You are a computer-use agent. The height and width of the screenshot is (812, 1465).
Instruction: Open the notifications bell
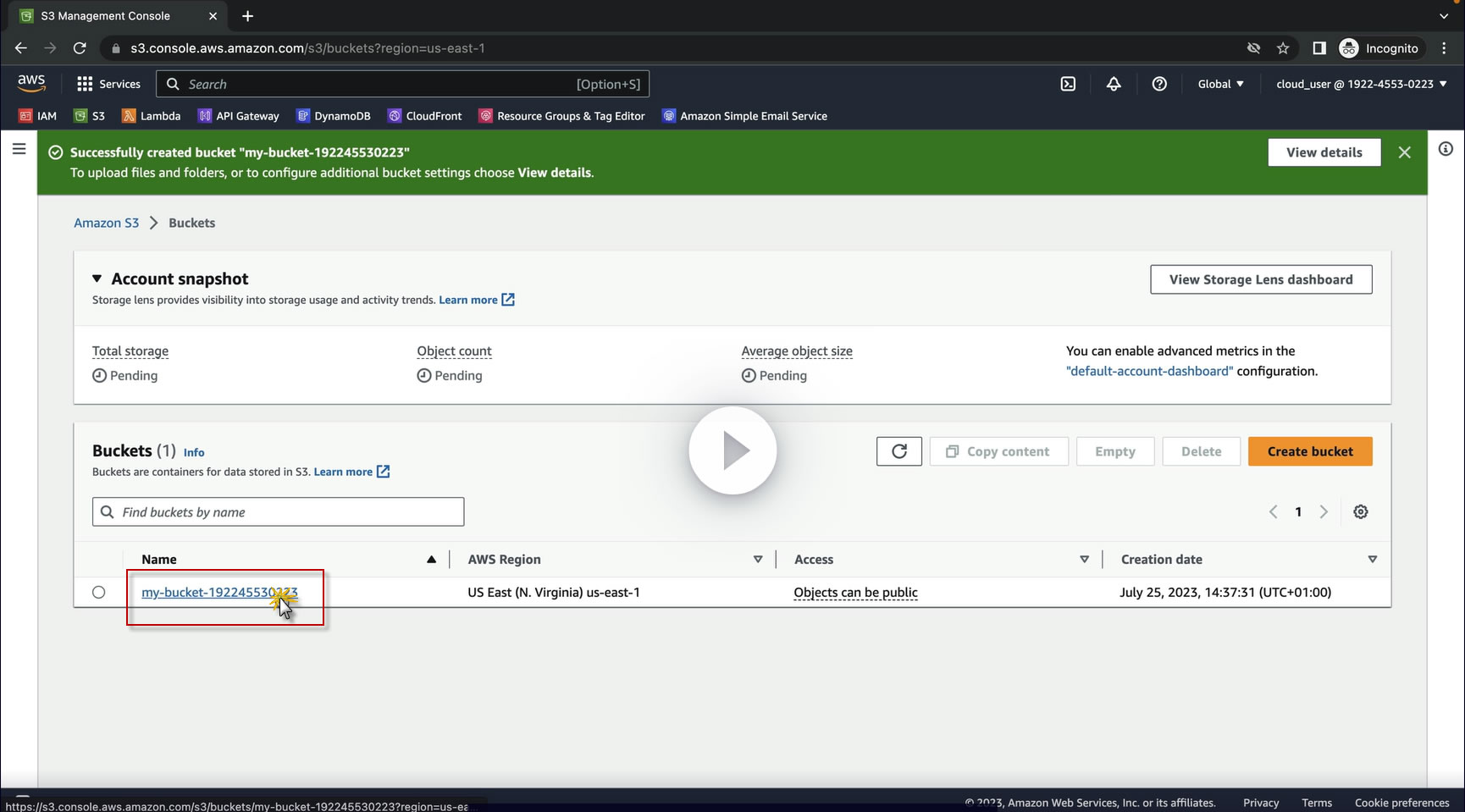pos(1114,84)
